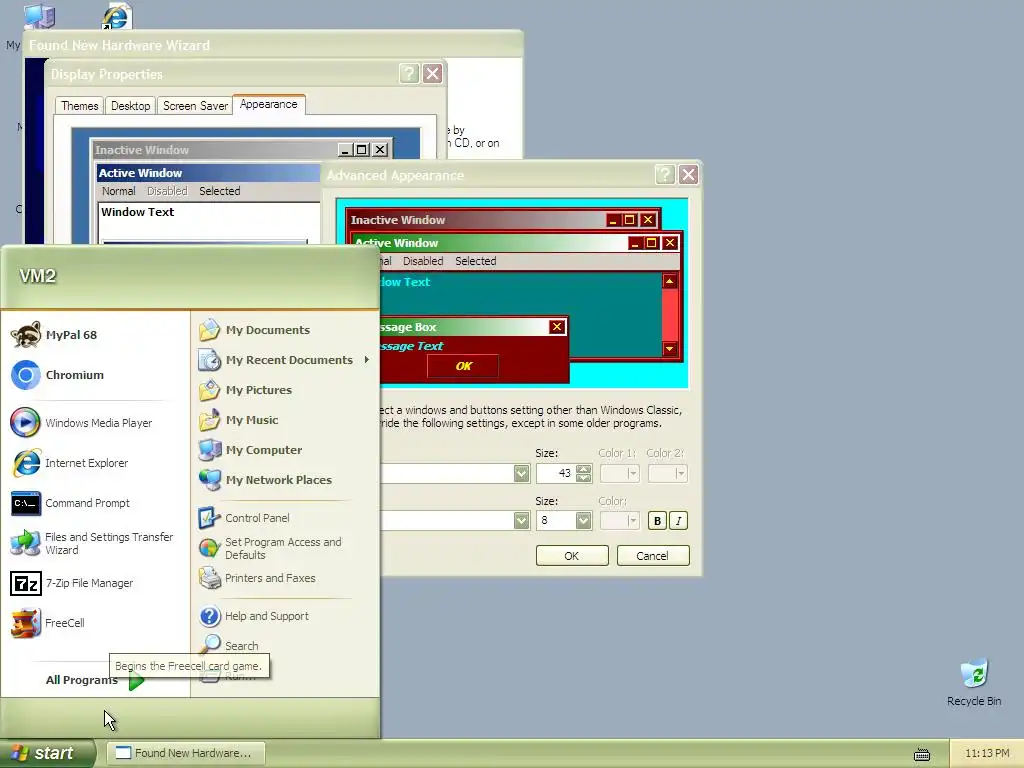Open the Font dropdown list
Viewport: 1024px width, 768px height.
coord(520,520)
